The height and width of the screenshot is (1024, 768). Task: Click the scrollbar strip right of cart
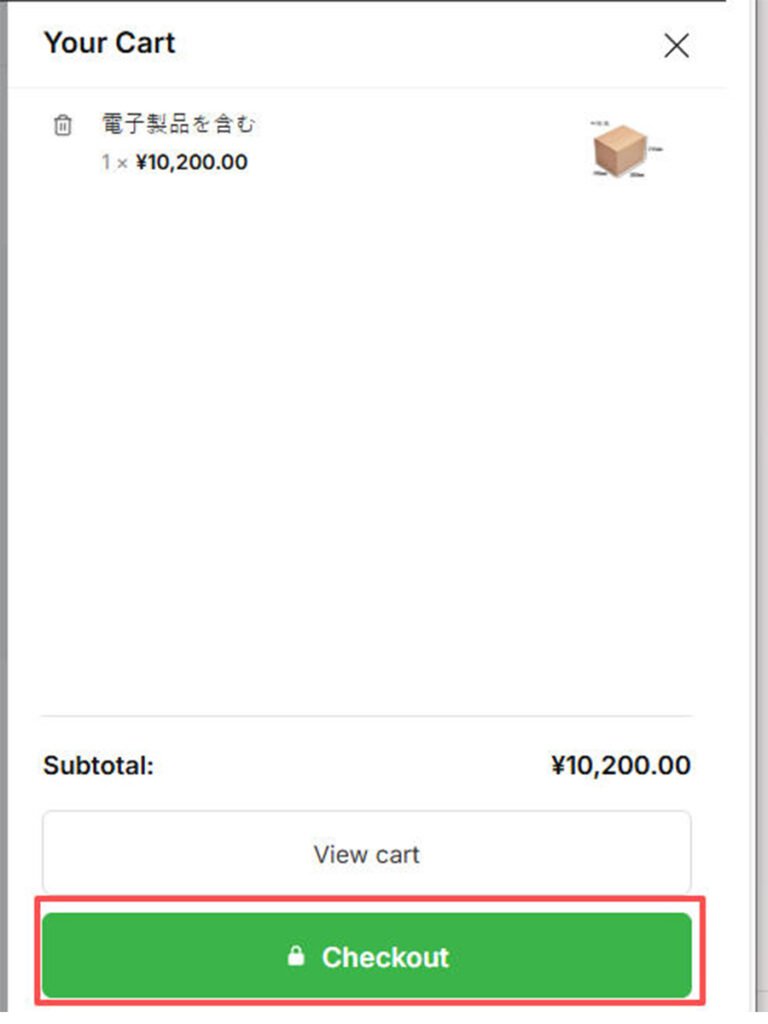(760, 500)
